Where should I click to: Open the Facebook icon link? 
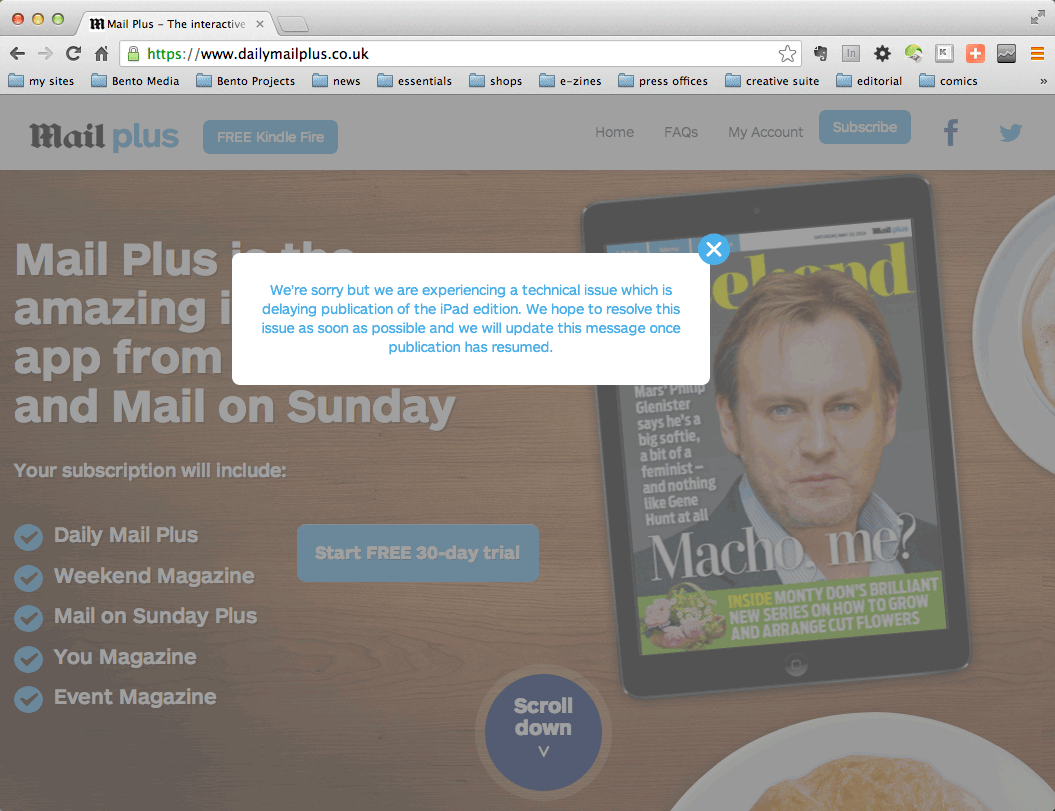pyautogui.click(x=951, y=133)
